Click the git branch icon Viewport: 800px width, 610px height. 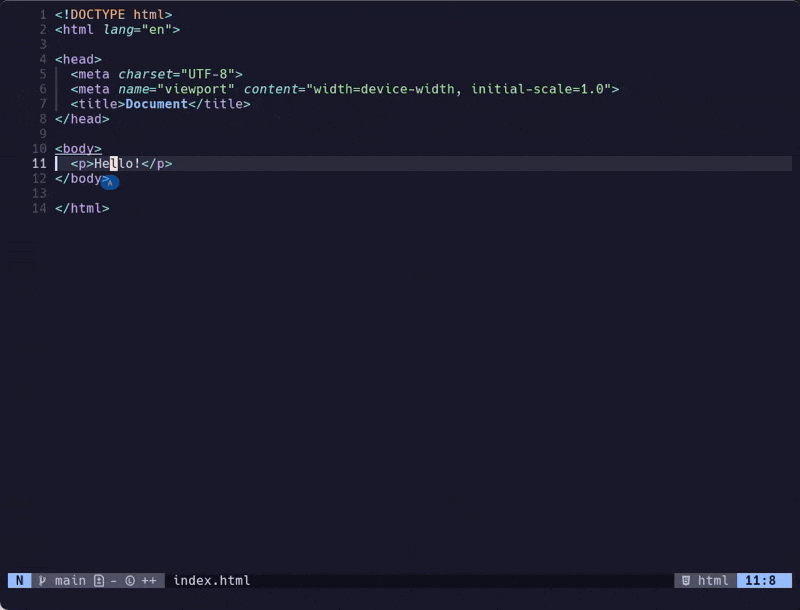42,580
